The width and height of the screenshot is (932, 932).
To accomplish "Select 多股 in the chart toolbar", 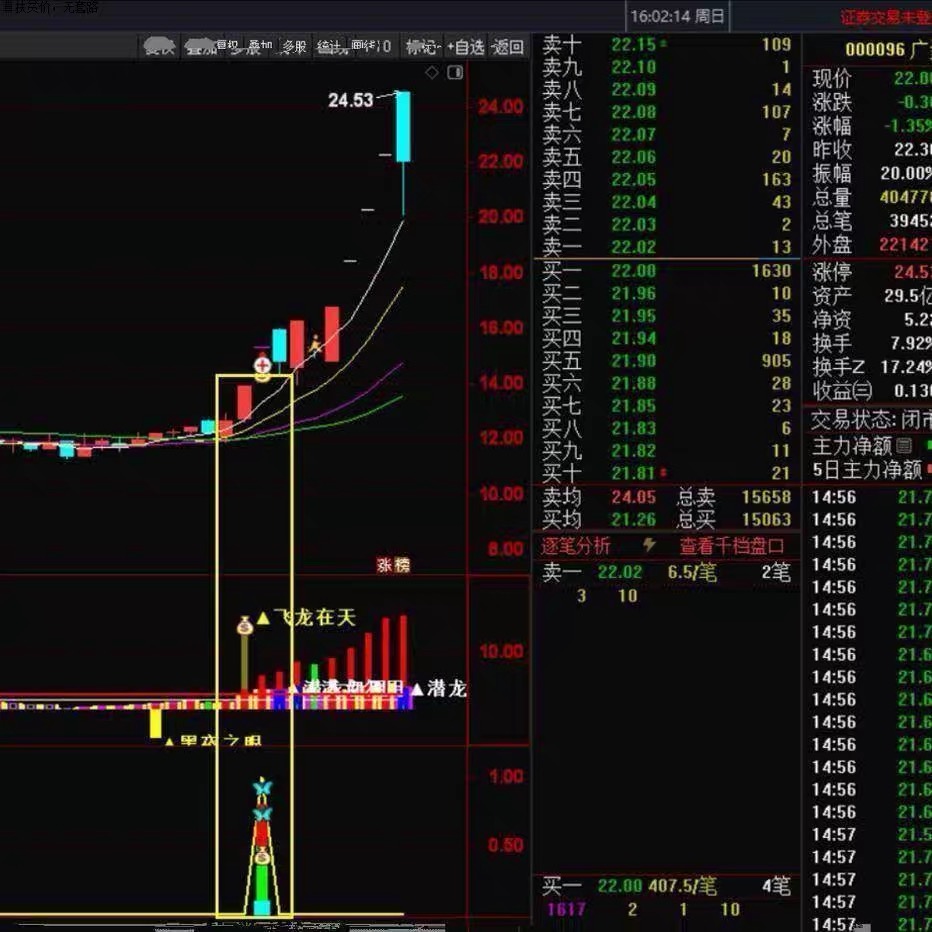I will tap(293, 46).
